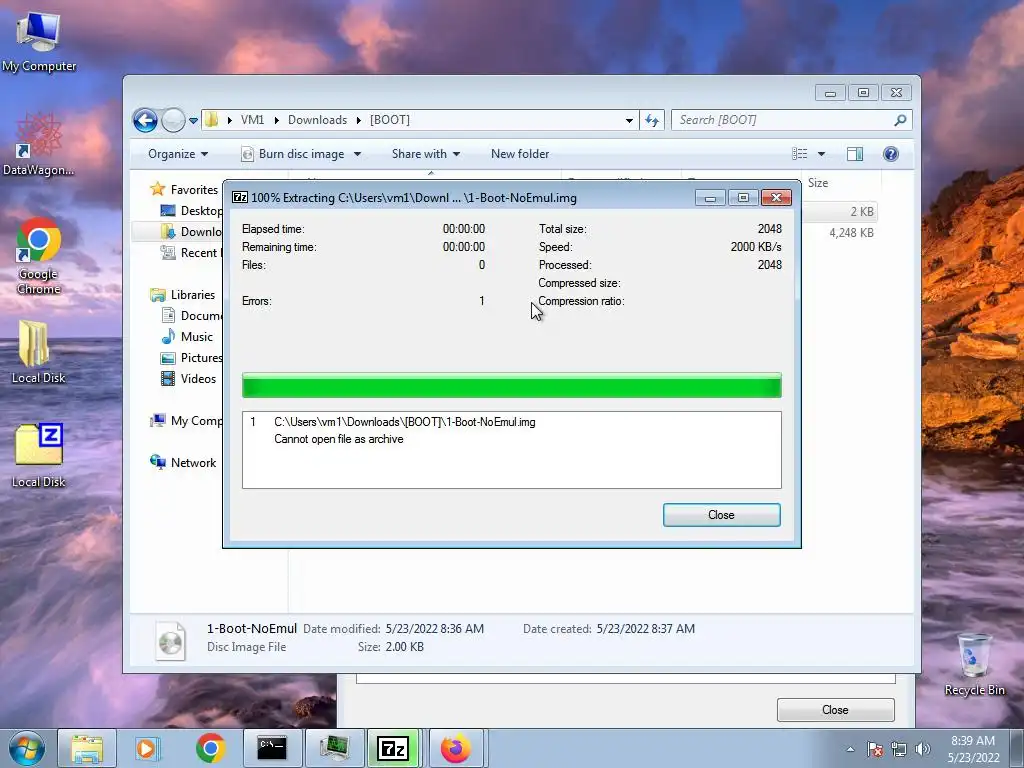Viewport: 1024px width, 768px height.
Task: Select Videos library
Action: tap(188, 378)
